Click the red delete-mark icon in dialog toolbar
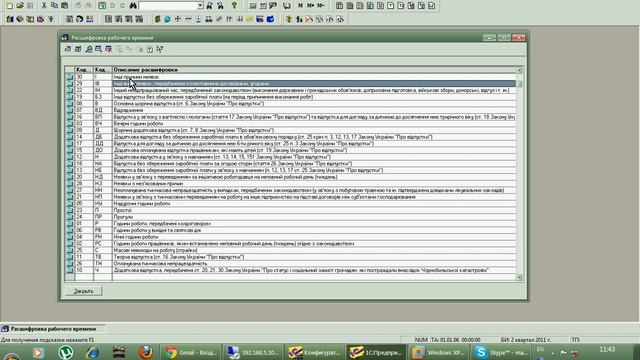640x360 pixels. (x=109, y=49)
